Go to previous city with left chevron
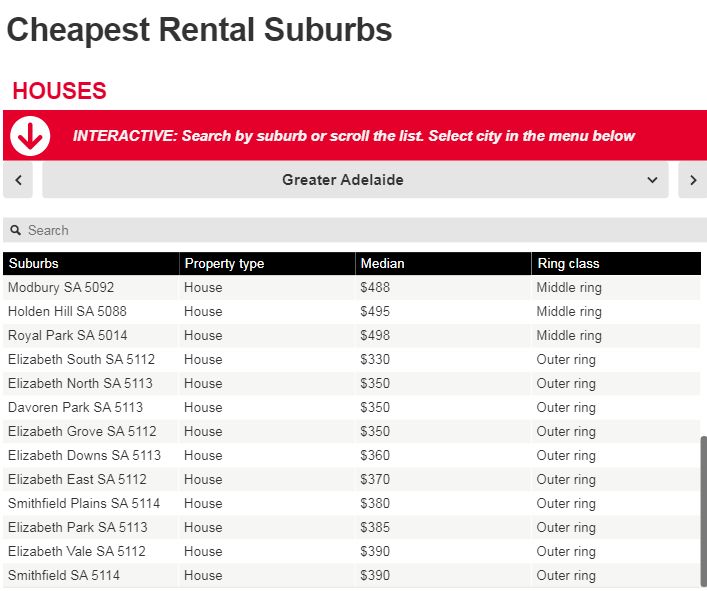Viewport: 707px width, 591px height. 18,180
